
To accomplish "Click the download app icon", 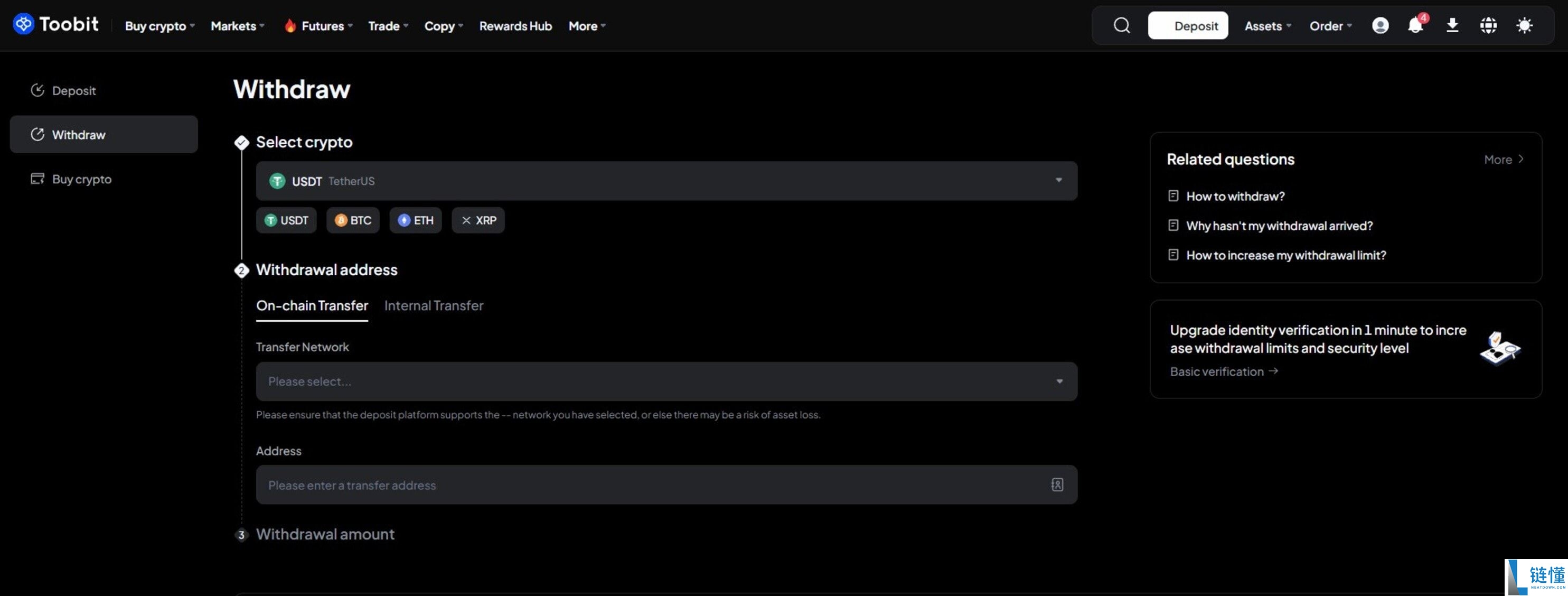I will (x=1452, y=25).
